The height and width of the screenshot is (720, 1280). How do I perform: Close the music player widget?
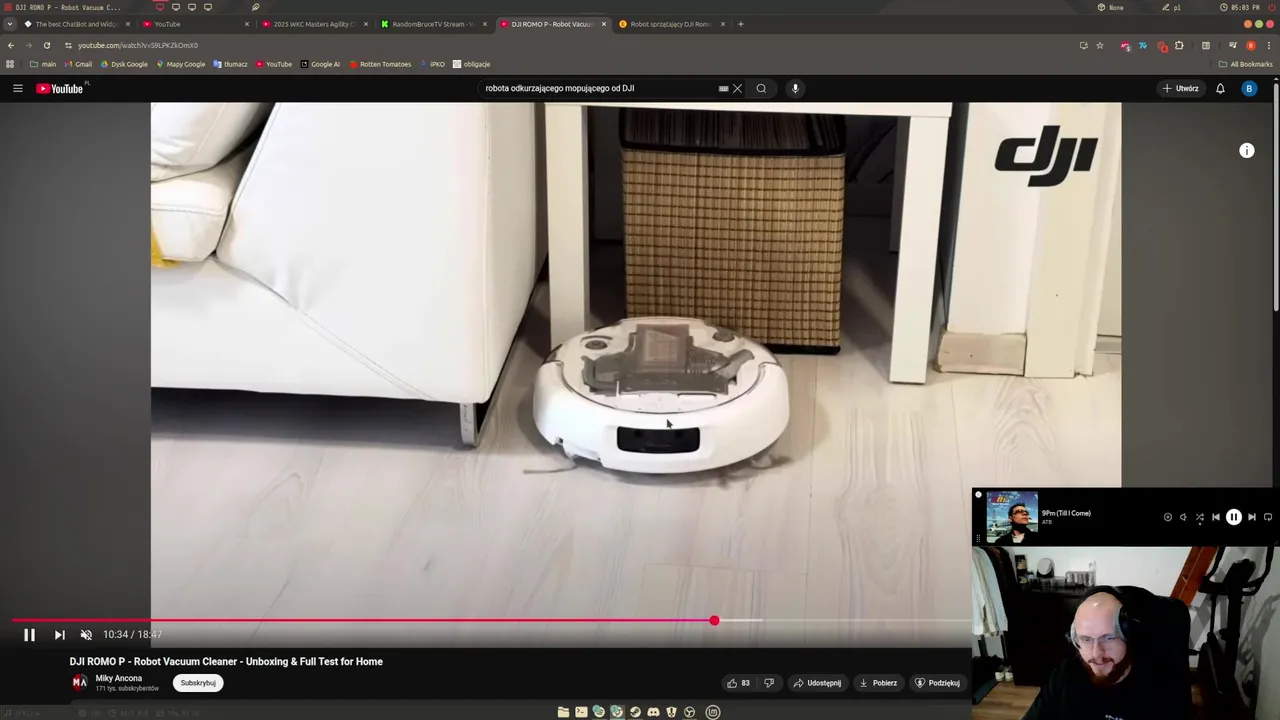978,495
